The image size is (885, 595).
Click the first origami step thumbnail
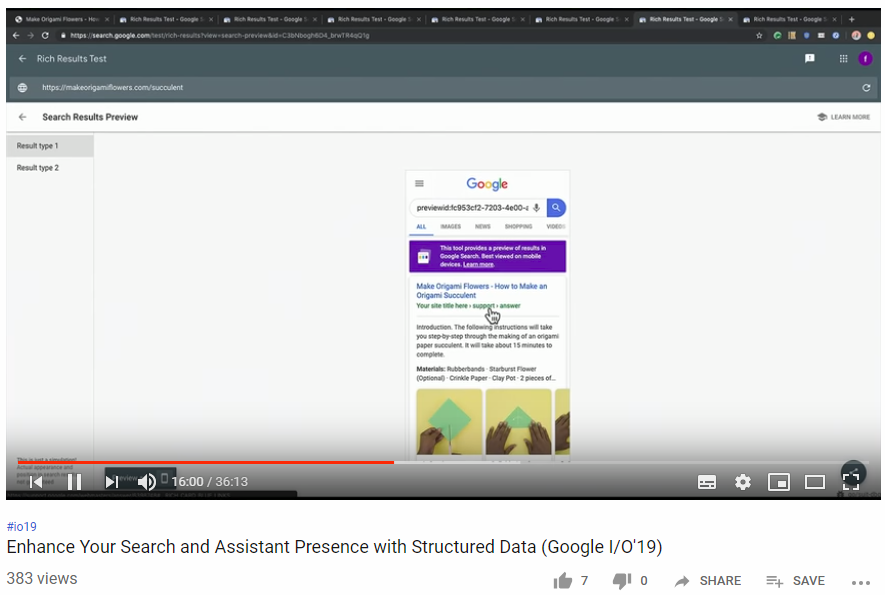pyautogui.click(x=449, y=422)
